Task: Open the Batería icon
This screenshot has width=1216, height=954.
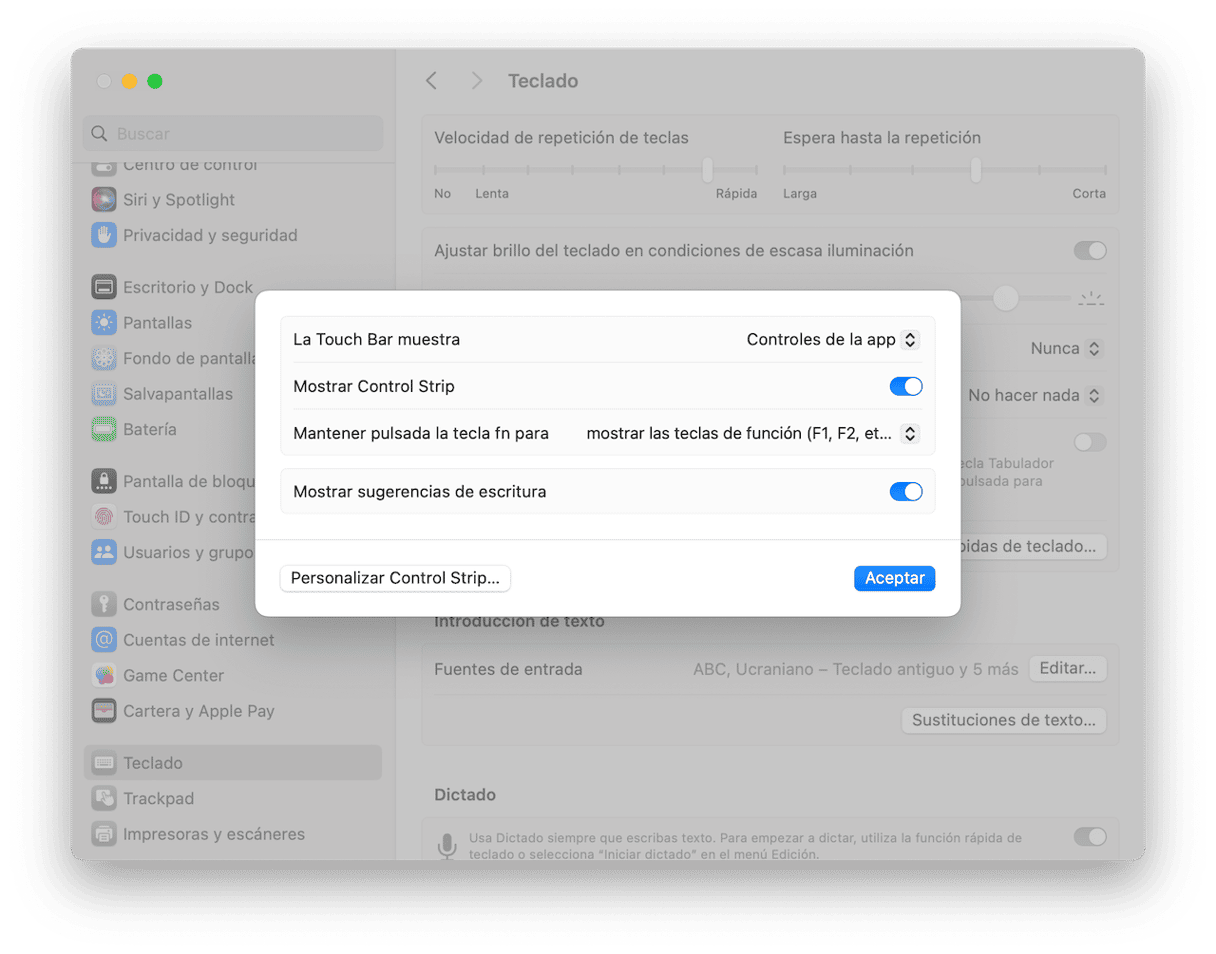Action: (104, 430)
